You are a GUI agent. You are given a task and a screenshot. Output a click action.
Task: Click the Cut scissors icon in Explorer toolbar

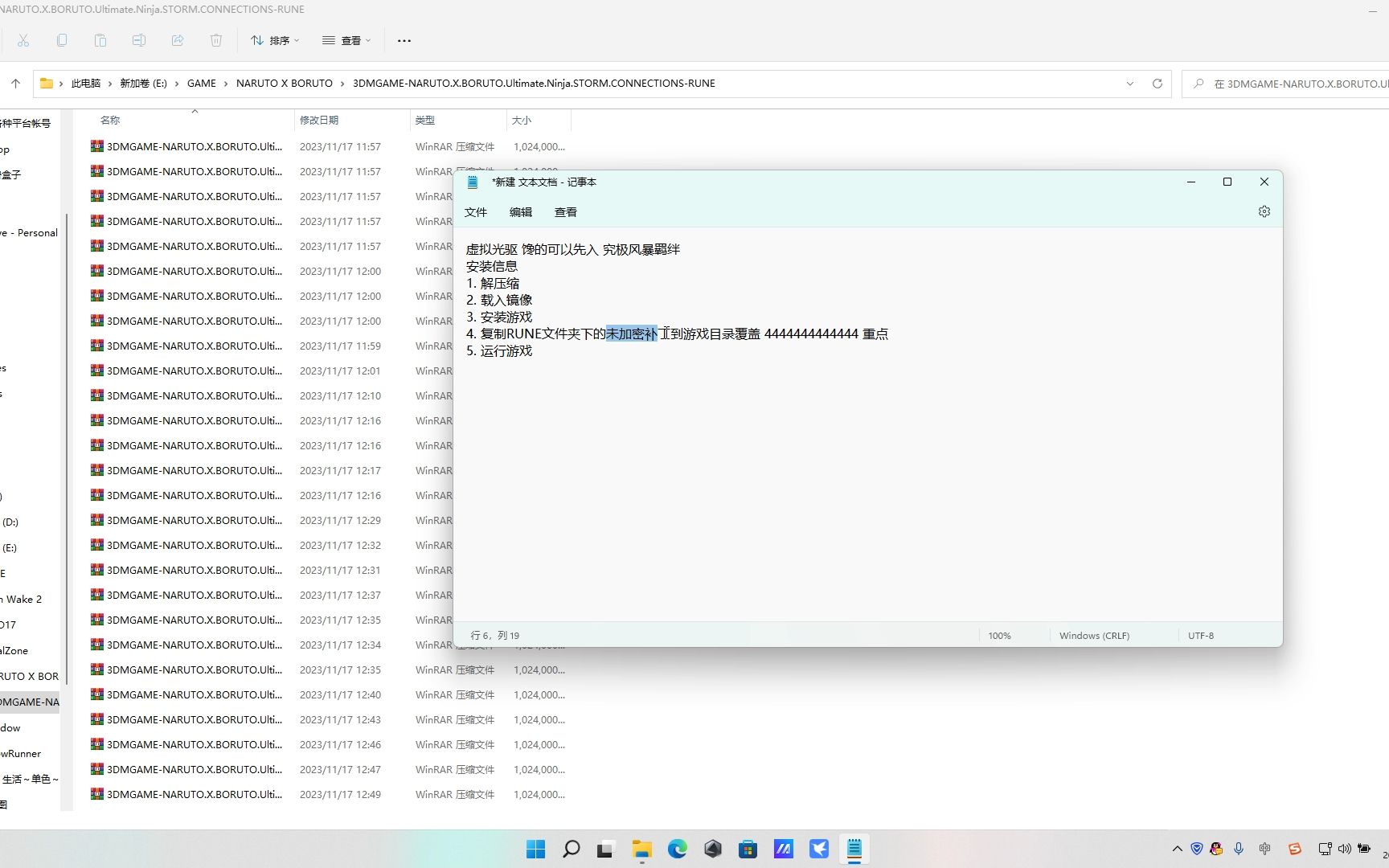(23, 40)
